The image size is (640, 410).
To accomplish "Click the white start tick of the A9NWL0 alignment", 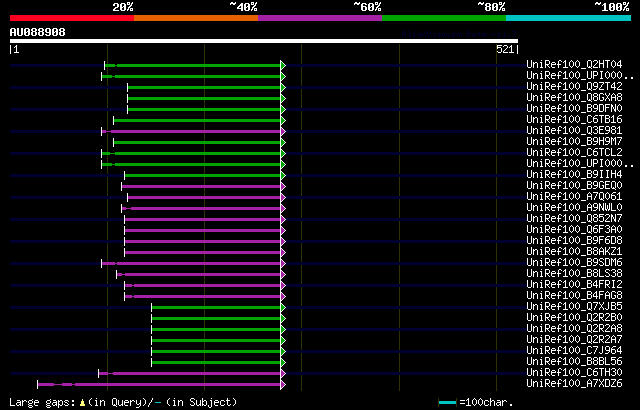I will point(122,208).
